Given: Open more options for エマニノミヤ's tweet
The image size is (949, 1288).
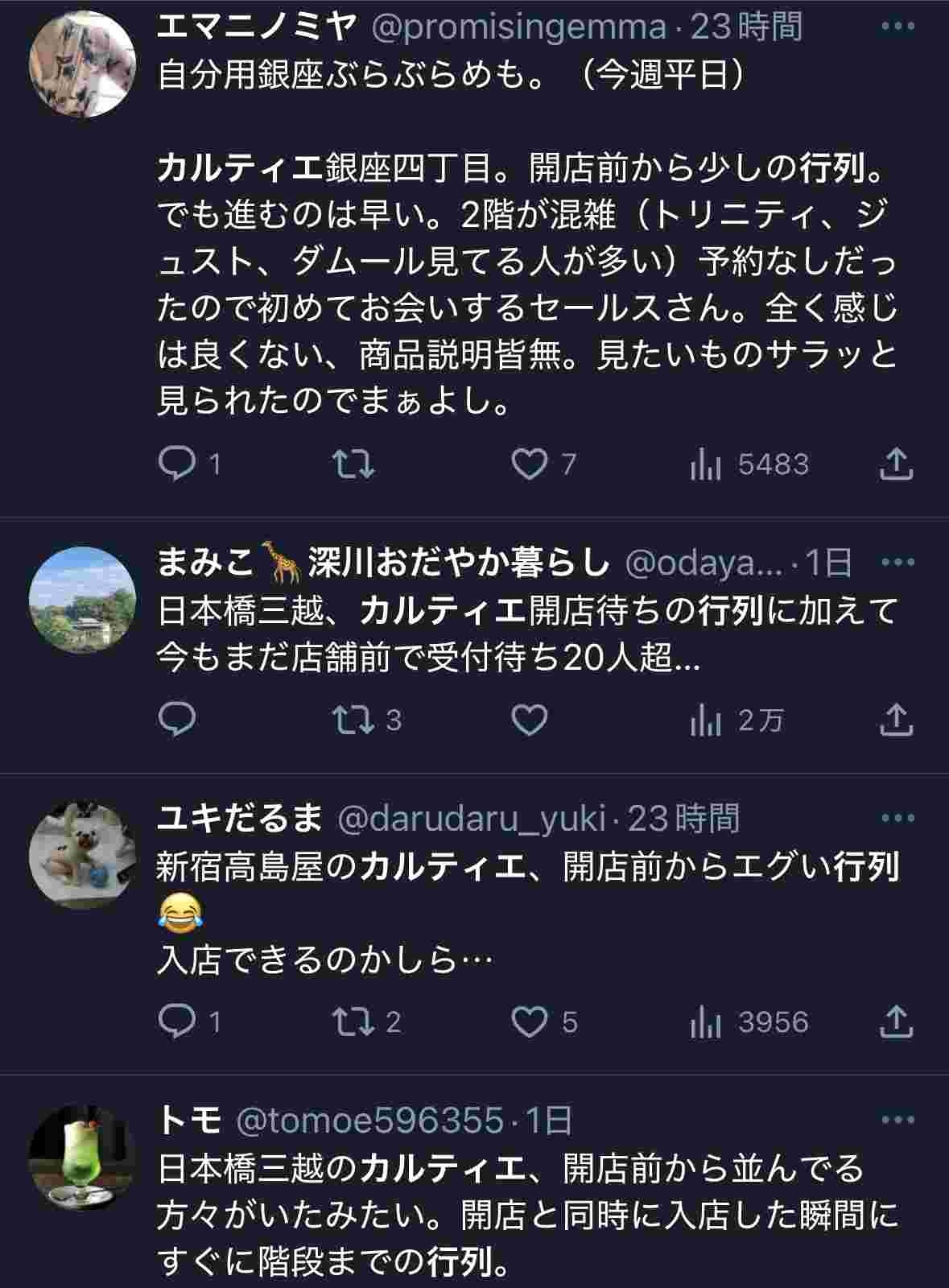Looking at the screenshot, I should click(897, 27).
